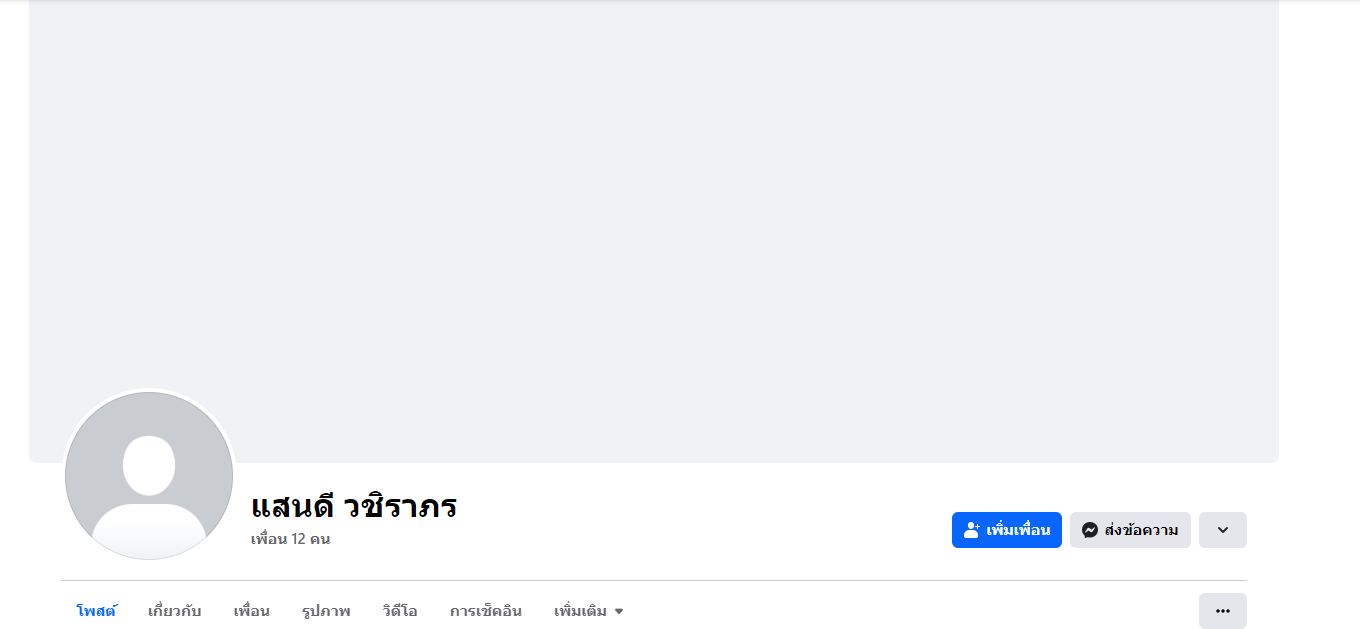The height and width of the screenshot is (629, 1360).
Task: Switch to the เกี่ยวกับ tab
Action: pyautogui.click(x=174, y=611)
